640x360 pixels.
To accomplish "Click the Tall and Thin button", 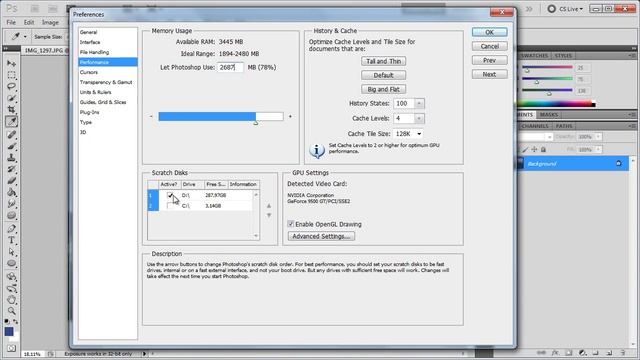I will pos(383,61).
